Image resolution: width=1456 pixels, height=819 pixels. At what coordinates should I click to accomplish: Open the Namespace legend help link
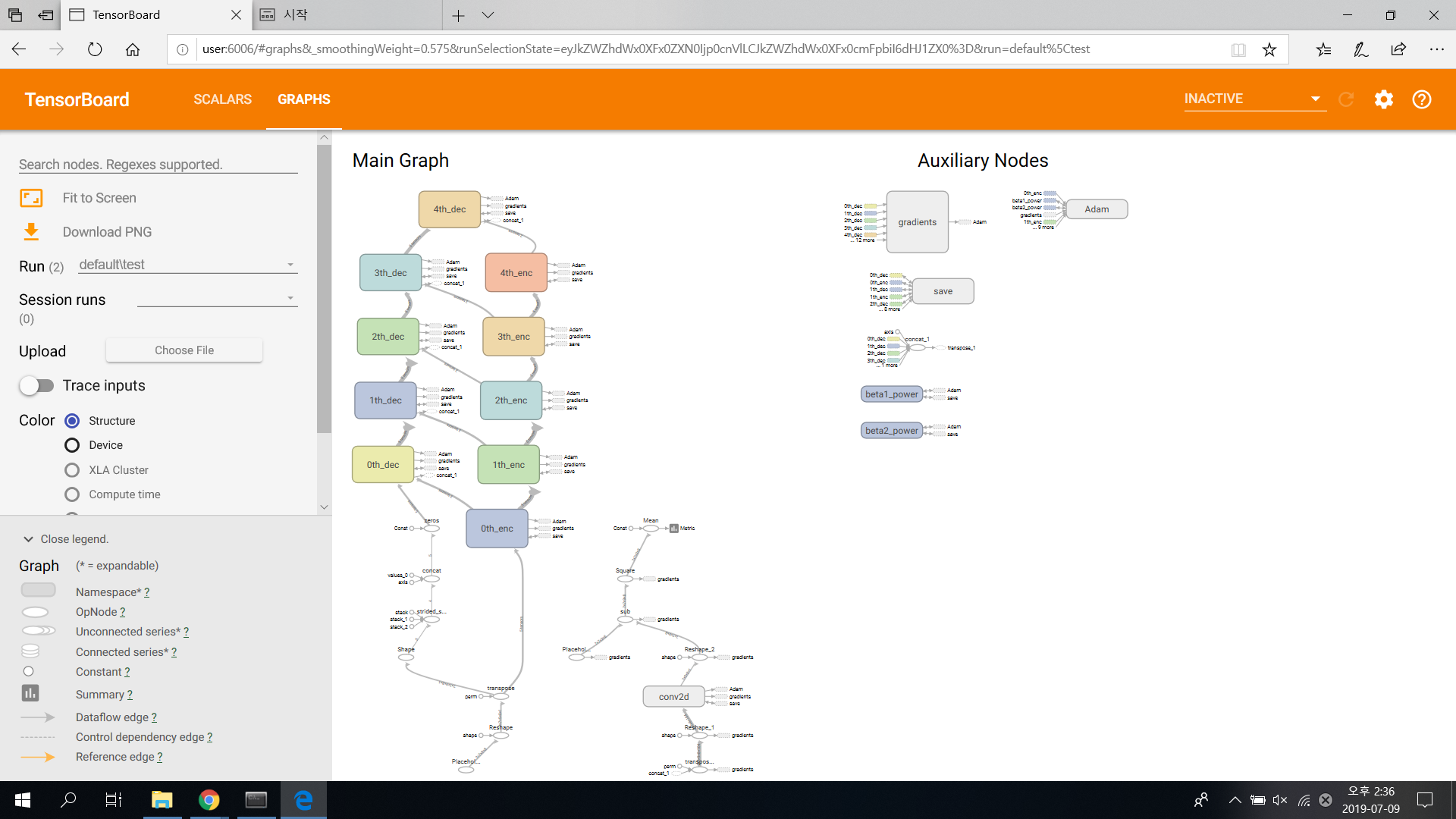pos(146,592)
